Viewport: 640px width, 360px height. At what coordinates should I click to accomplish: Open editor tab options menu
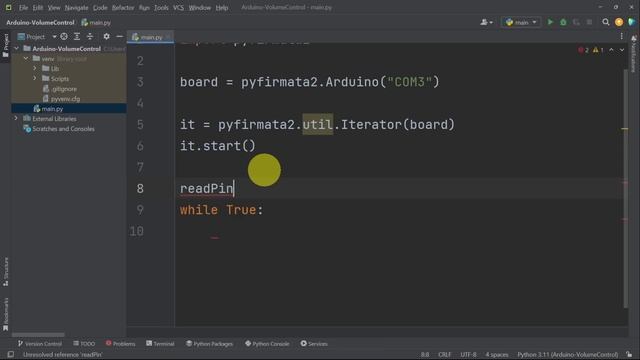[621, 36]
